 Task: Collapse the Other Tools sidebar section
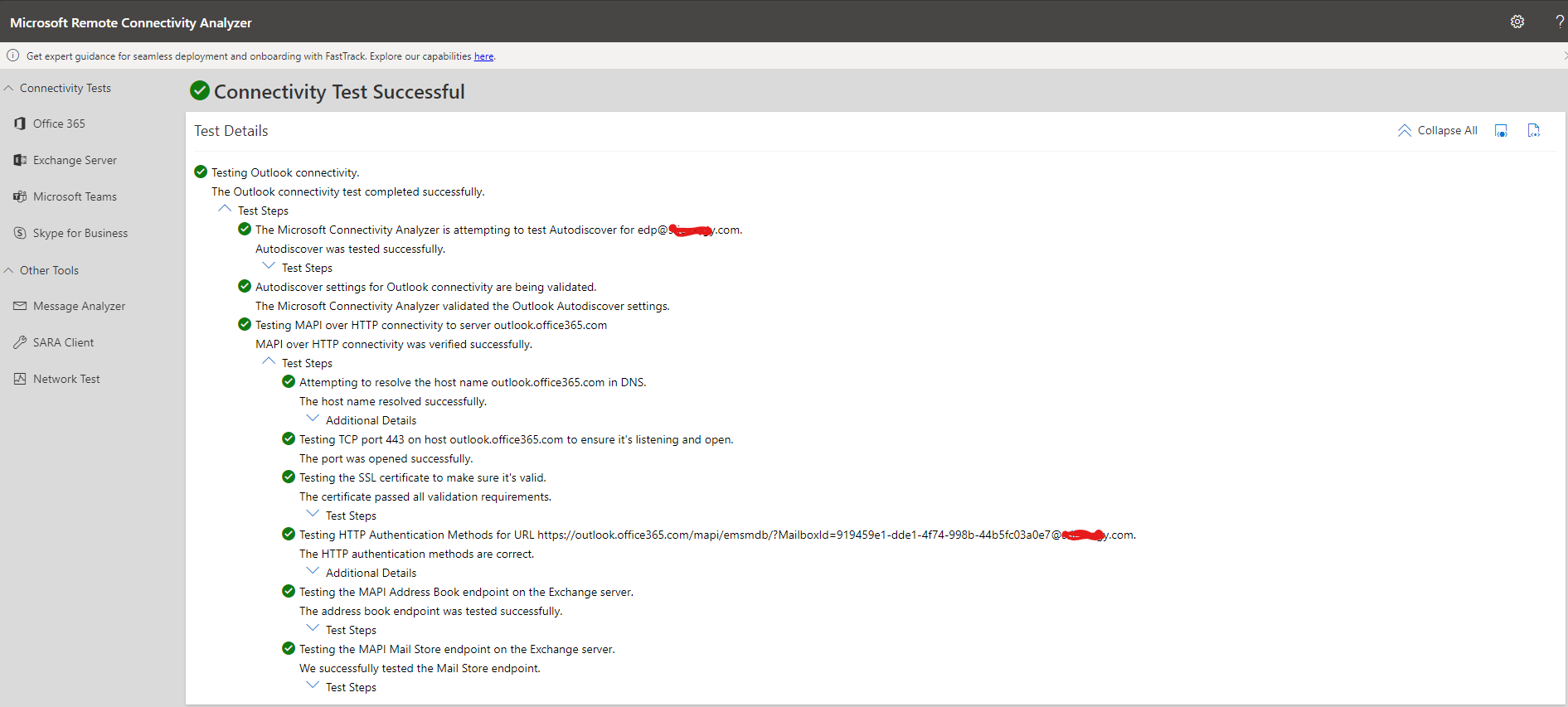click(8, 270)
